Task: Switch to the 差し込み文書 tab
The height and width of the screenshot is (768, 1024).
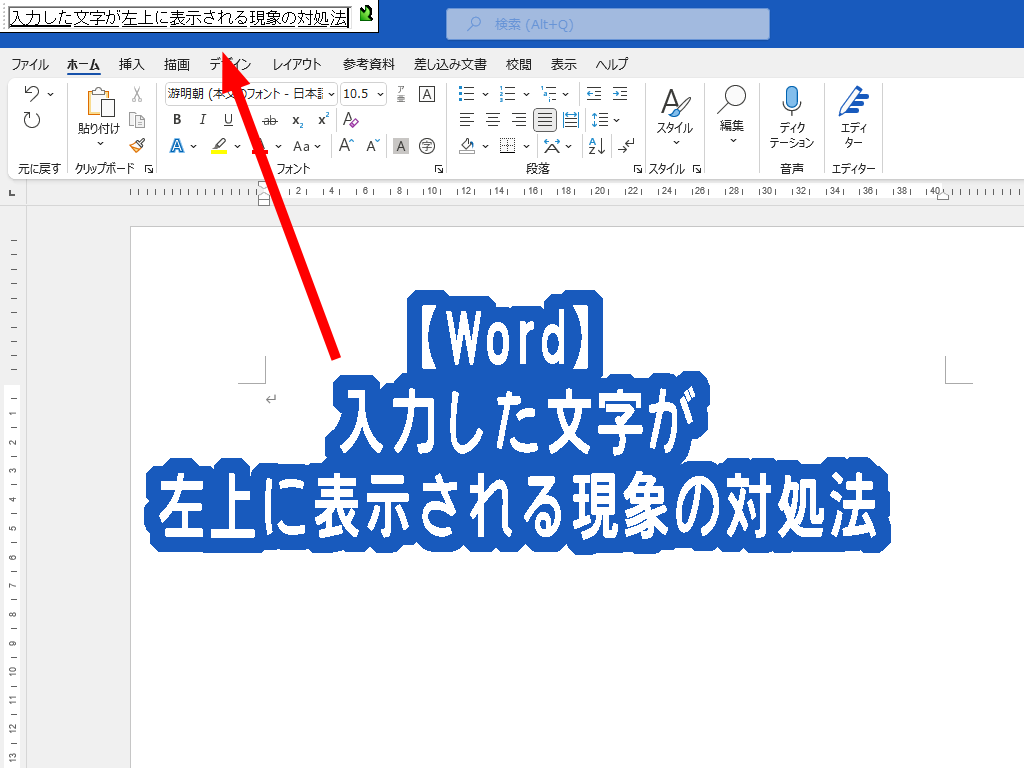Action: point(450,64)
